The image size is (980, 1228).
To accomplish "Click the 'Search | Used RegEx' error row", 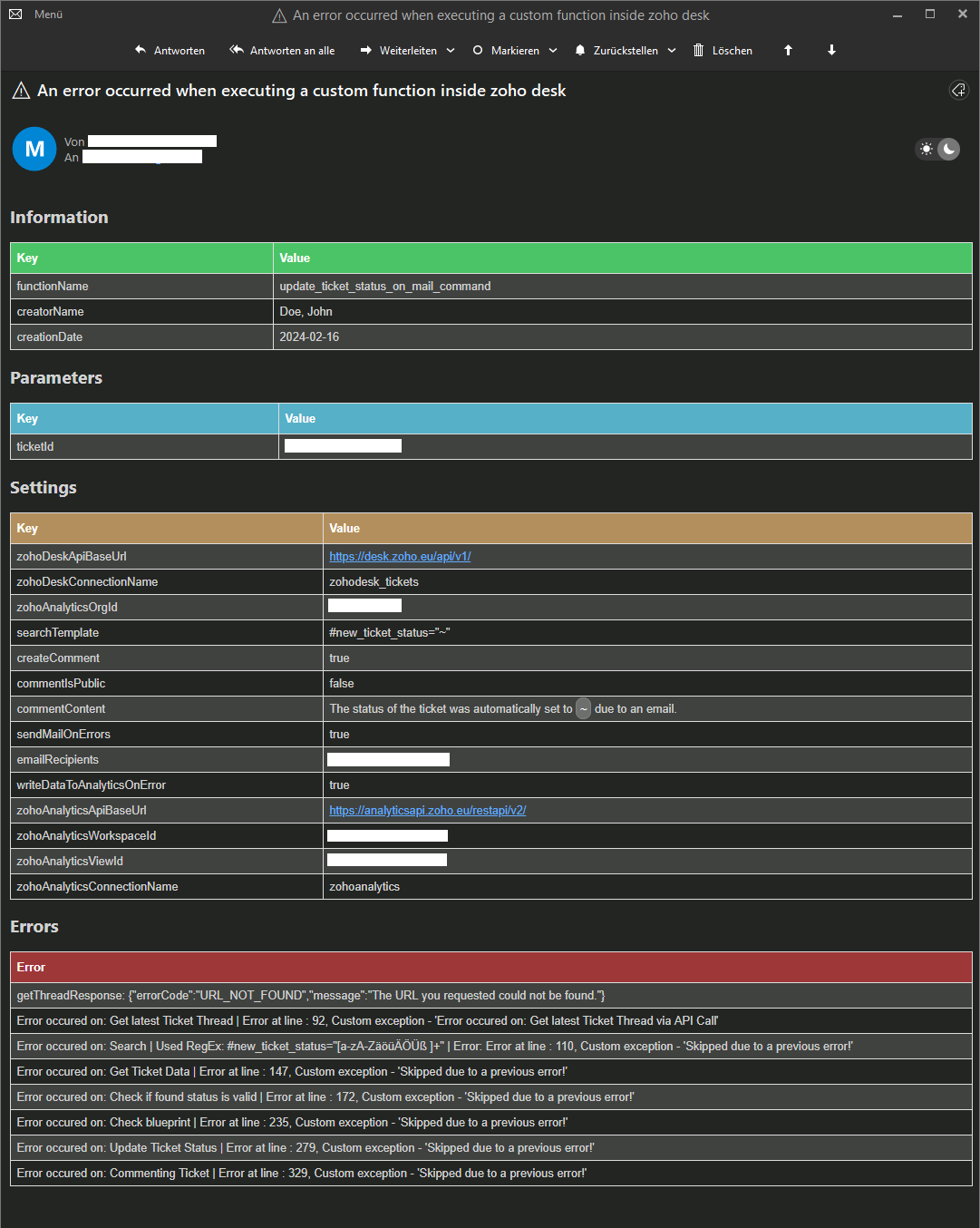I will [491, 1046].
